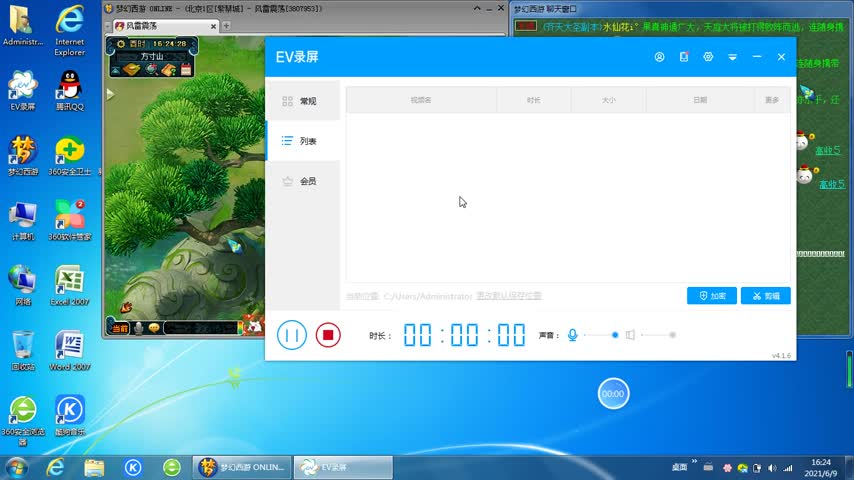Switch to the 列表 sidebar tab
This screenshot has height=480, width=854.
(x=303, y=141)
